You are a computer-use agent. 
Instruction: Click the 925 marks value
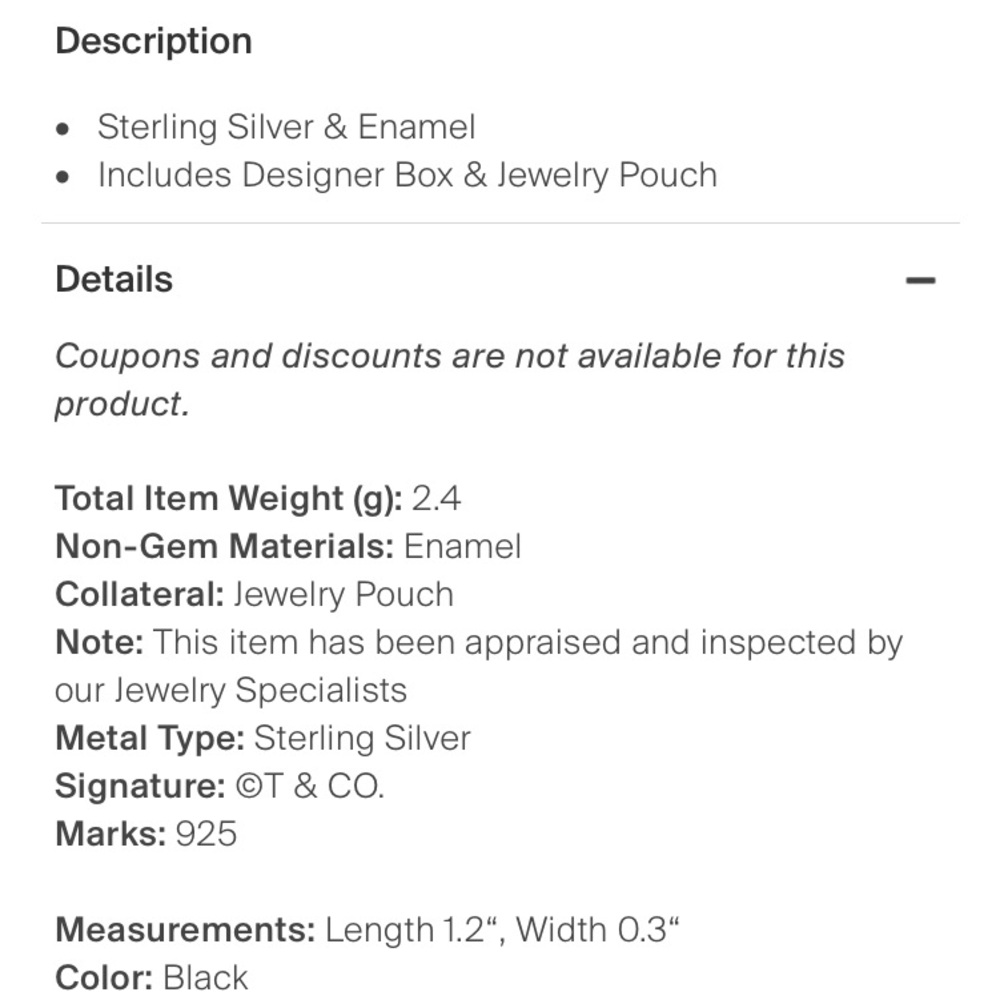click(x=207, y=834)
